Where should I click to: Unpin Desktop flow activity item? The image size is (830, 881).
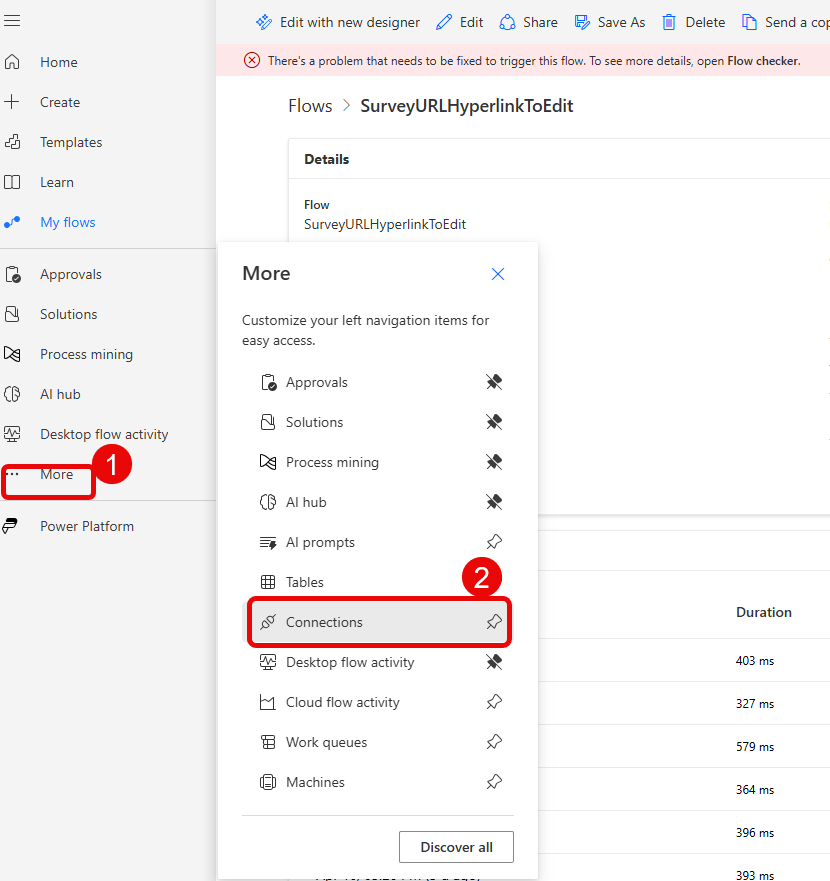point(494,662)
